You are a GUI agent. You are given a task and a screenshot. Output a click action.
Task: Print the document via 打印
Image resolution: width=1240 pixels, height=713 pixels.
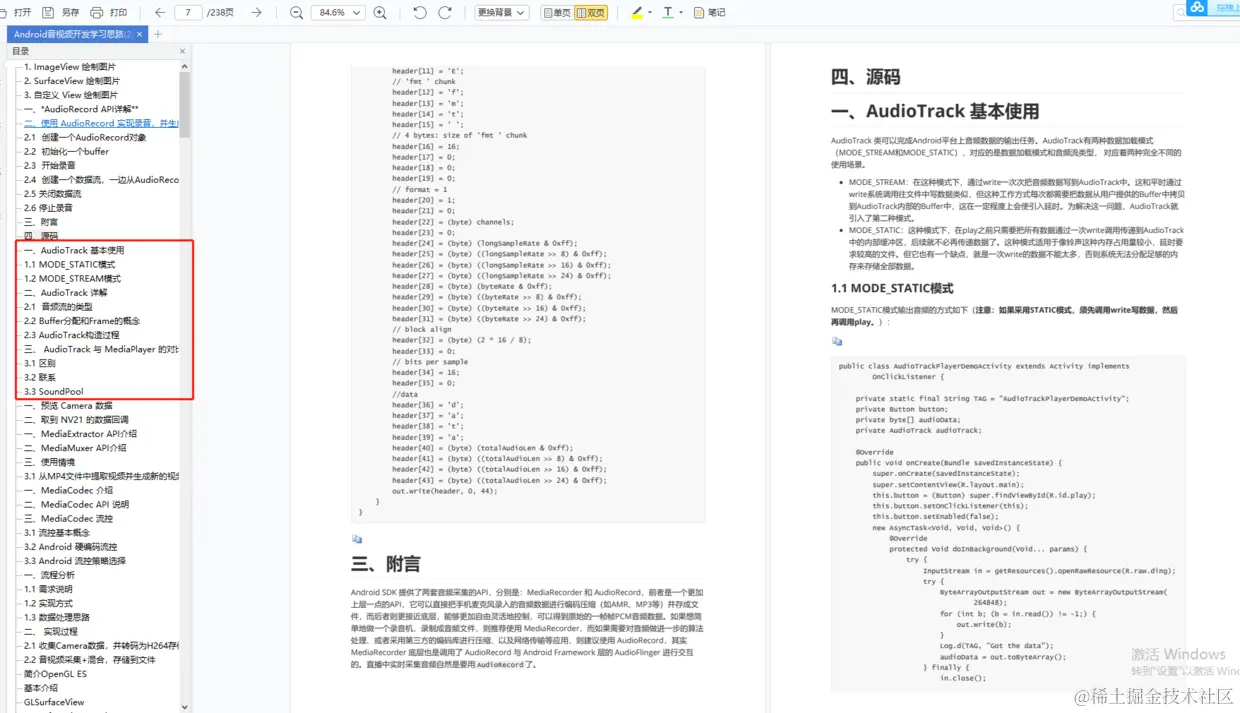[109, 13]
